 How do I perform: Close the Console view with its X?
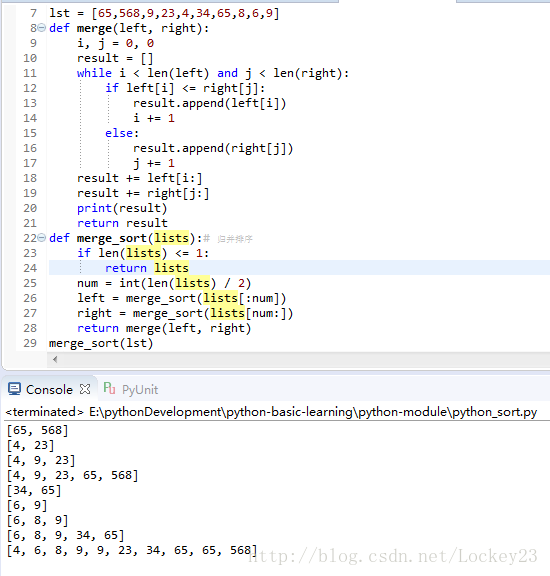coord(85,389)
